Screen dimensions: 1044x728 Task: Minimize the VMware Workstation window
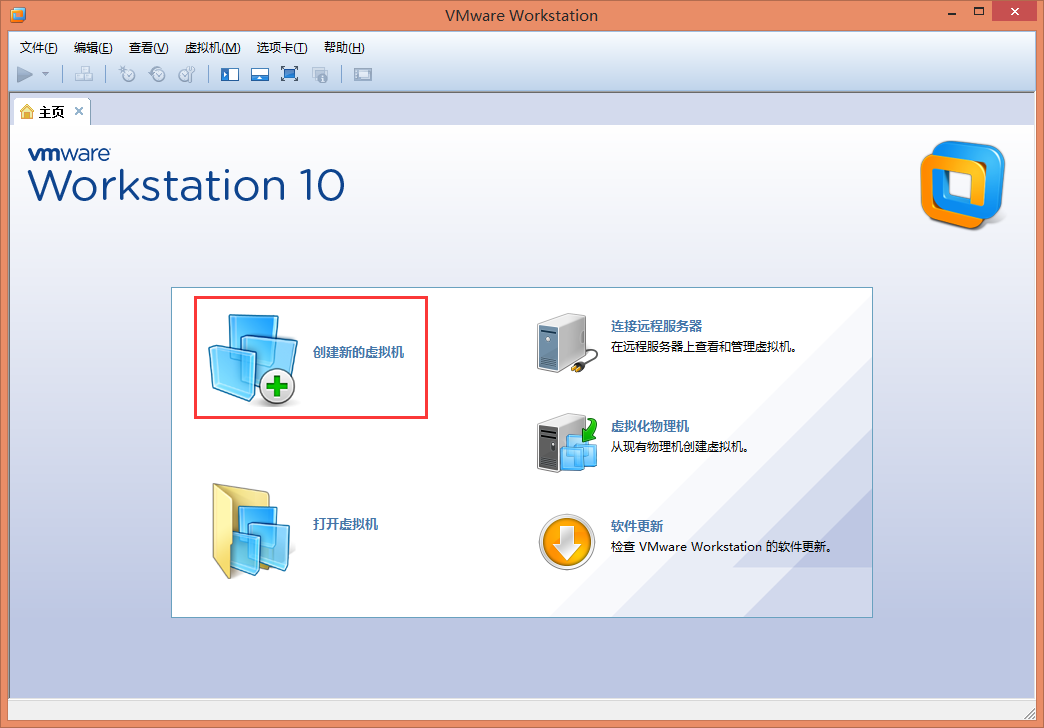point(952,13)
